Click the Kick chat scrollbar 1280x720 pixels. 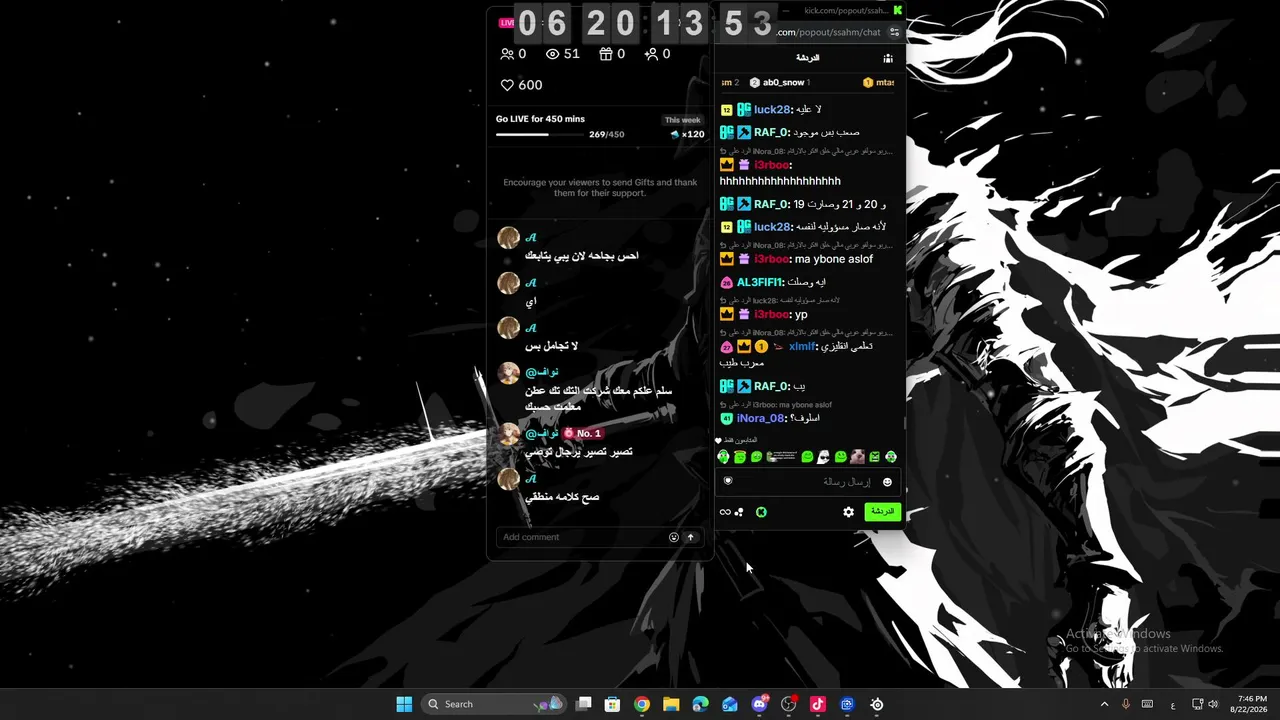pos(904,423)
